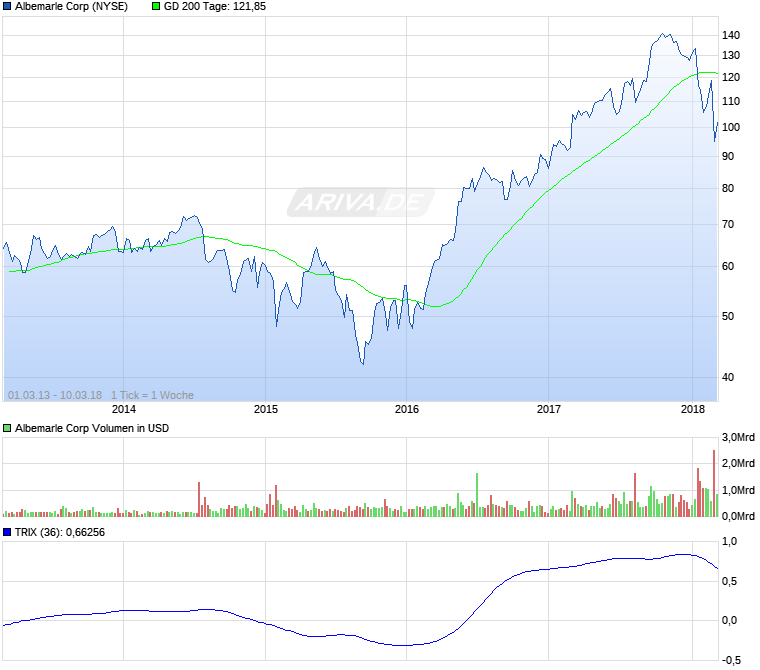Viewport: 760px width, 670px height.
Task: Click the 60 price axis label
Action: pos(728,267)
